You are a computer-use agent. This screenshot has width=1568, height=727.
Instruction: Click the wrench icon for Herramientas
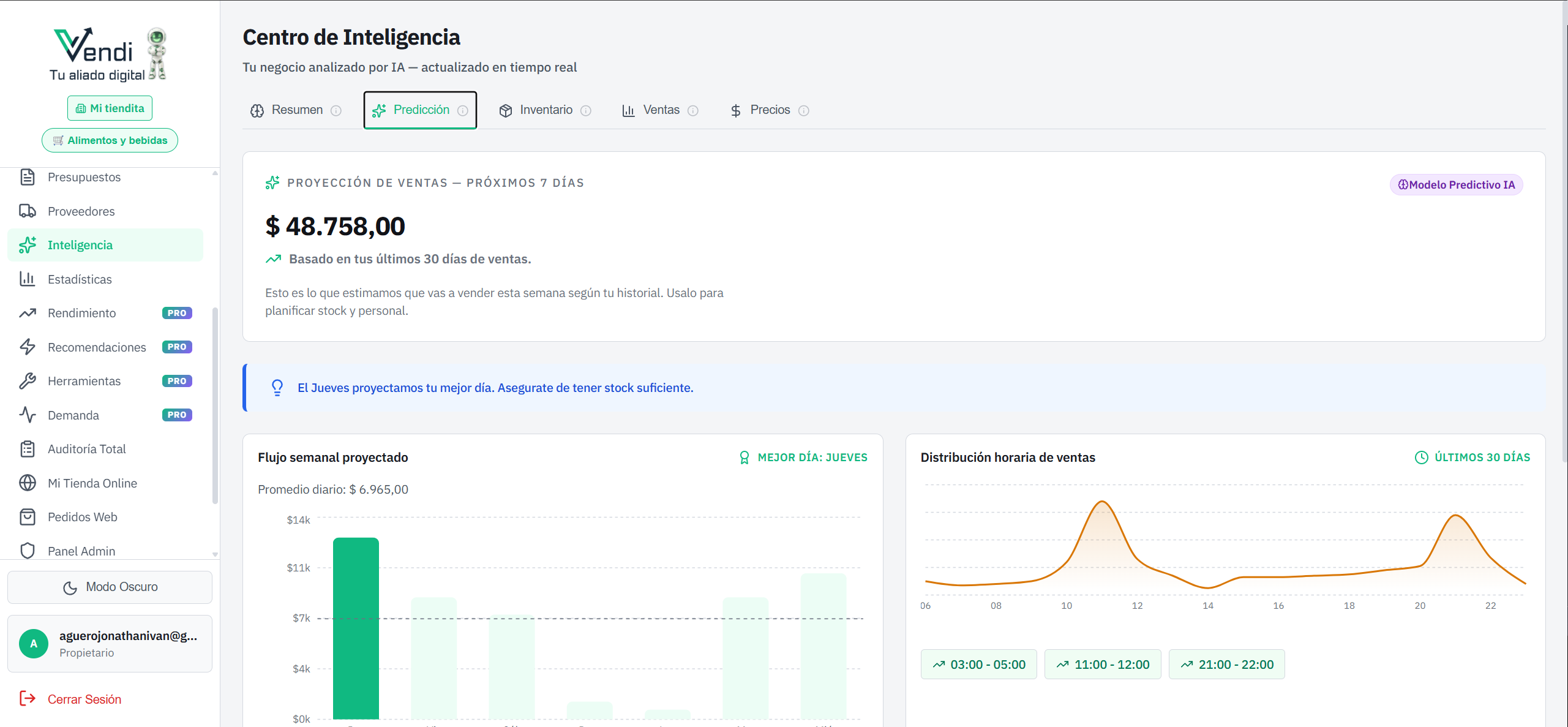click(28, 381)
